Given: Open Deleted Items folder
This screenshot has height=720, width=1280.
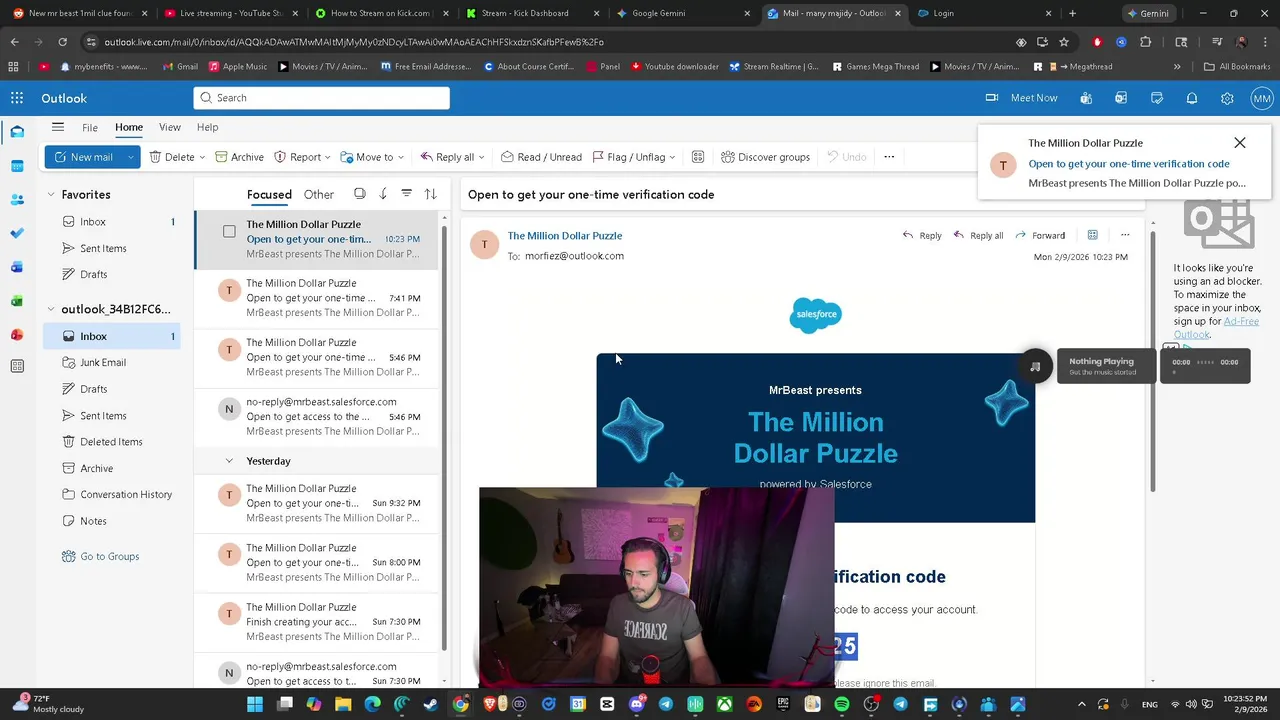Looking at the screenshot, I should (x=111, y=442).
